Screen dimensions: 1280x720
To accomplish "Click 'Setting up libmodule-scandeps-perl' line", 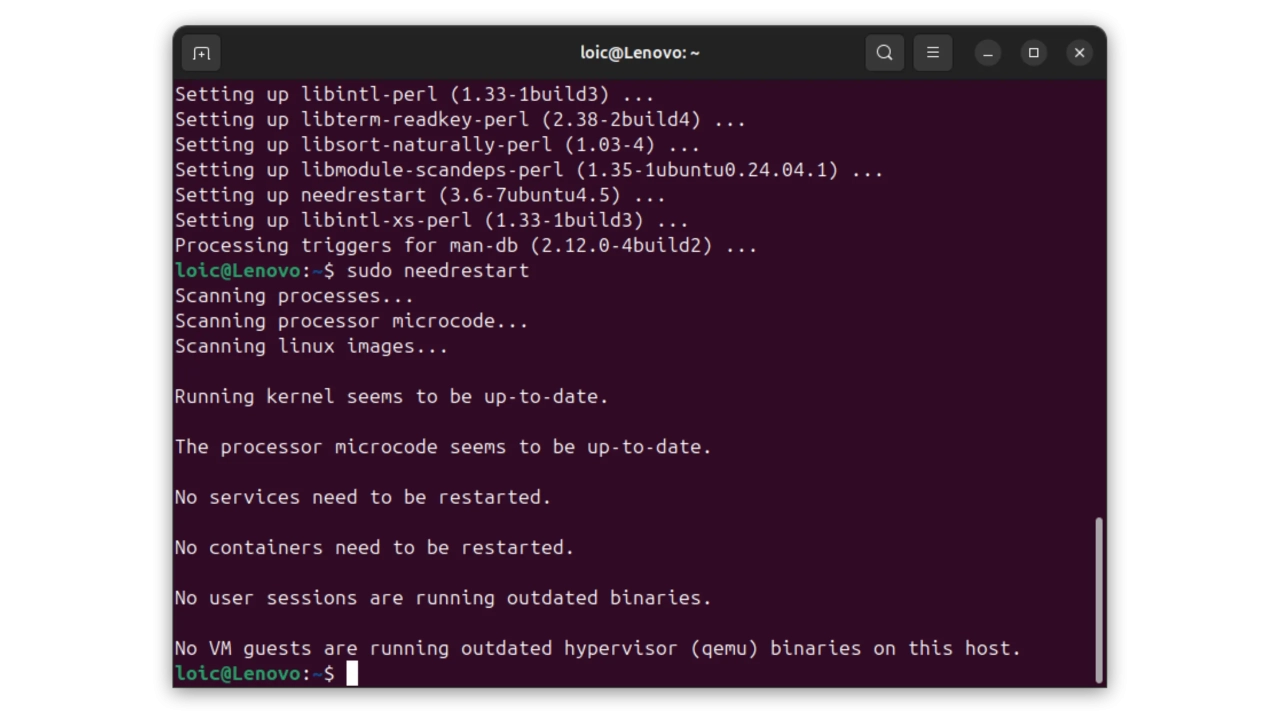I will (x=529, y=170).
